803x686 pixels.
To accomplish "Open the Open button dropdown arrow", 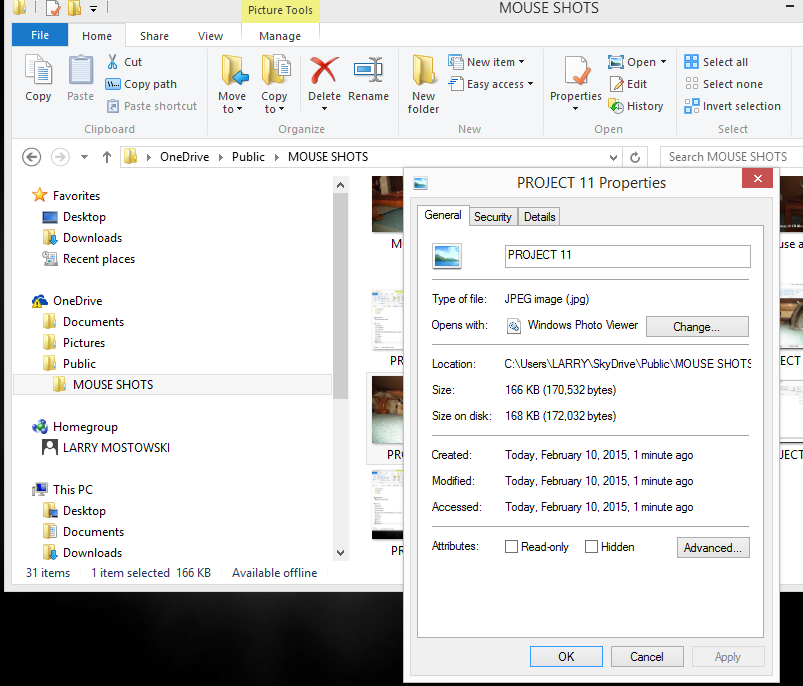I will [x=663, y=62].
